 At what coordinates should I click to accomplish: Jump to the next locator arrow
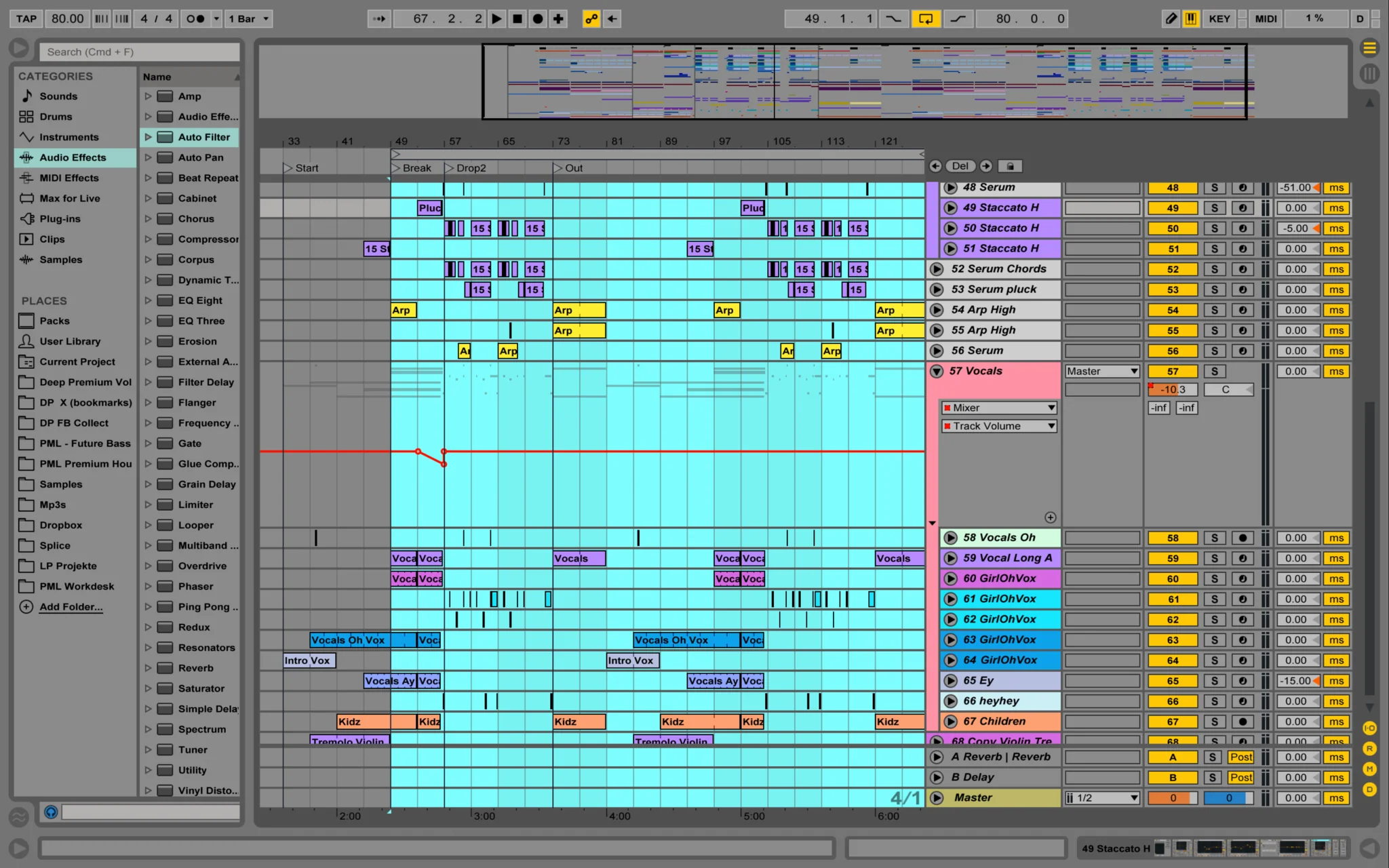coord(985,166)
